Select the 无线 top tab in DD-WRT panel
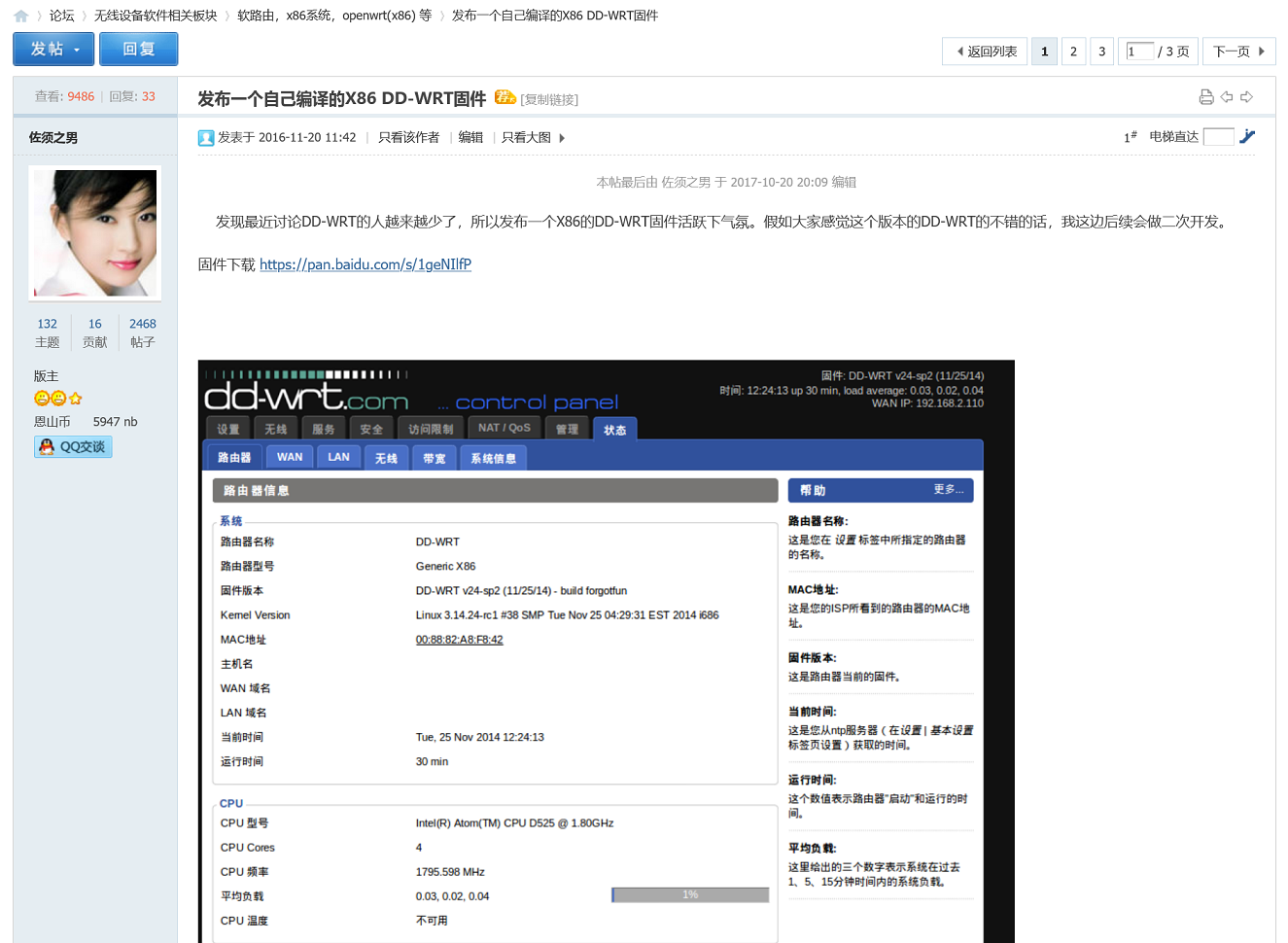This screenshot has height=943, width=1288. [x=276, y=429]
